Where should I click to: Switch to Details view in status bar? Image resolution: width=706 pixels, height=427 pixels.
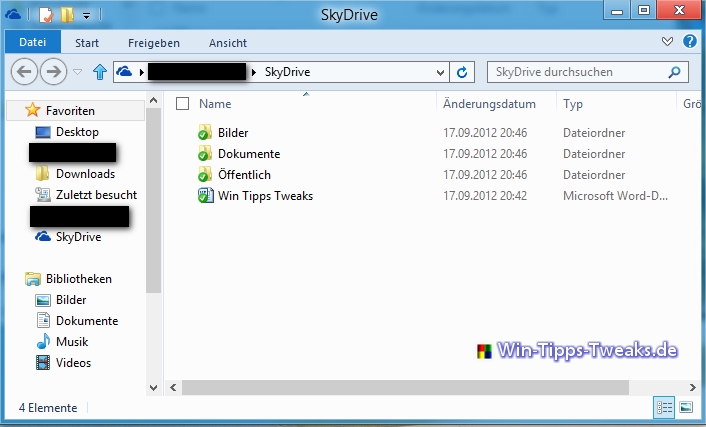[x=664, y=408]
